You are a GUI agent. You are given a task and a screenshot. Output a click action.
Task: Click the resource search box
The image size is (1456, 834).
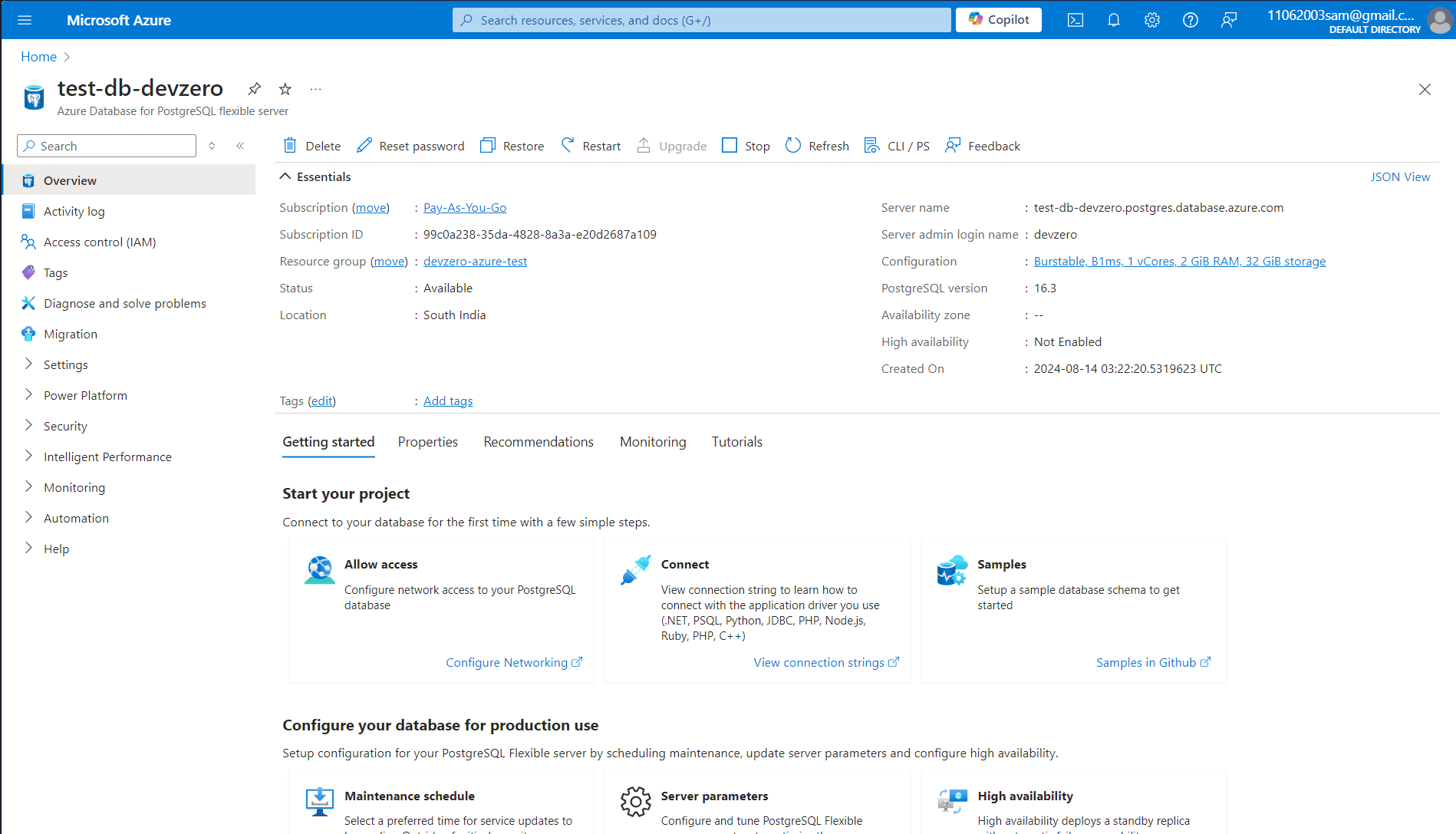point(700,19)
